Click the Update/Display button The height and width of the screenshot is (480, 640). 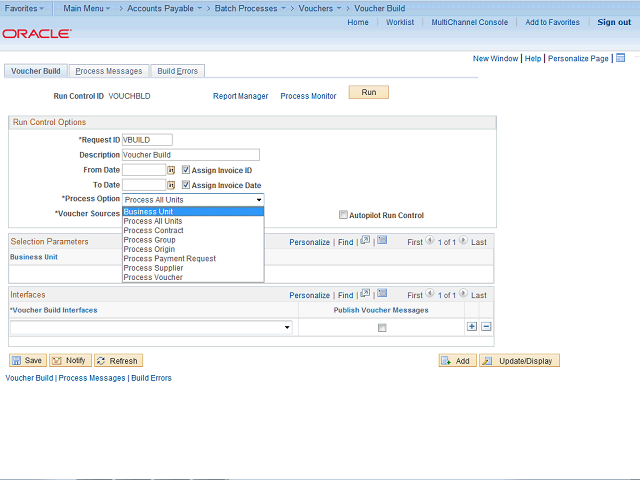[x=519, y=360]
